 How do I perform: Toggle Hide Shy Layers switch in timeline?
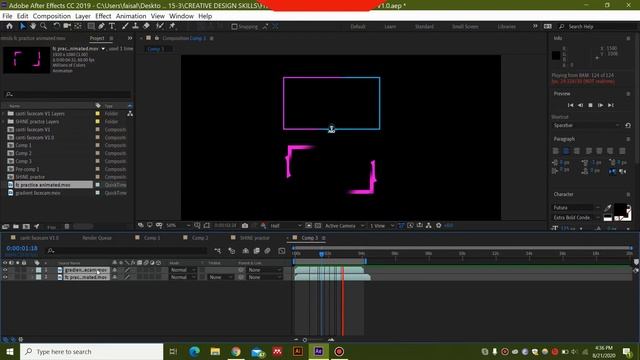tap(245, 251)
